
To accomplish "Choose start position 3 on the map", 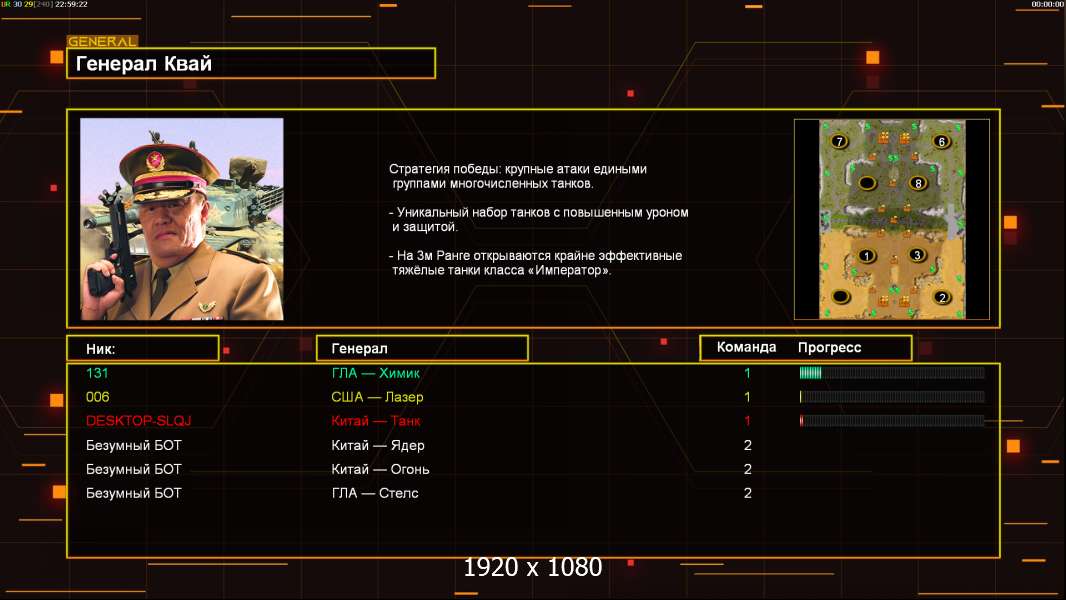I will point(917,255).
